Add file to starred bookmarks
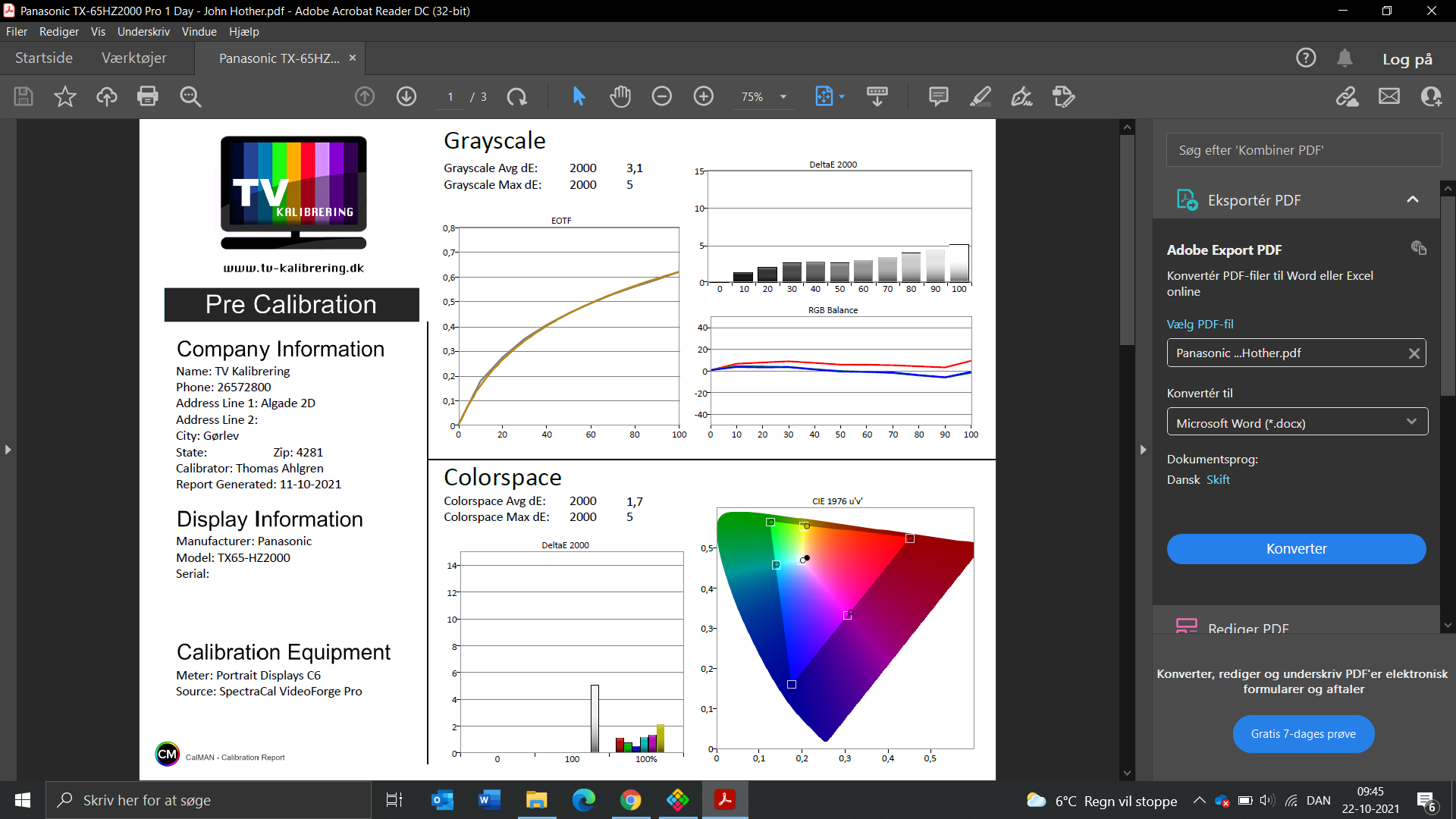 point(65,96)
